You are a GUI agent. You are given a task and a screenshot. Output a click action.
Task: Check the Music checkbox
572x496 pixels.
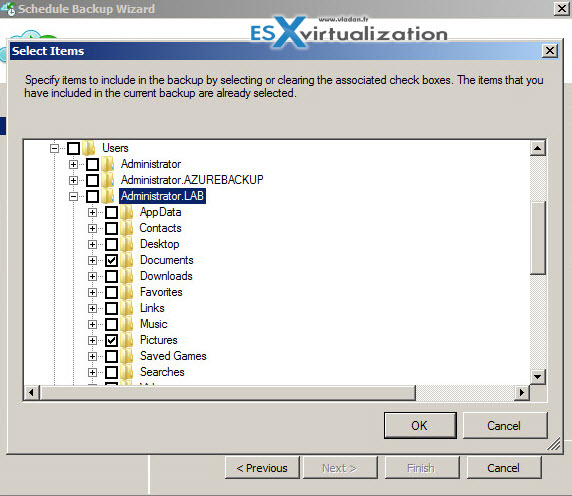(111, 324)
